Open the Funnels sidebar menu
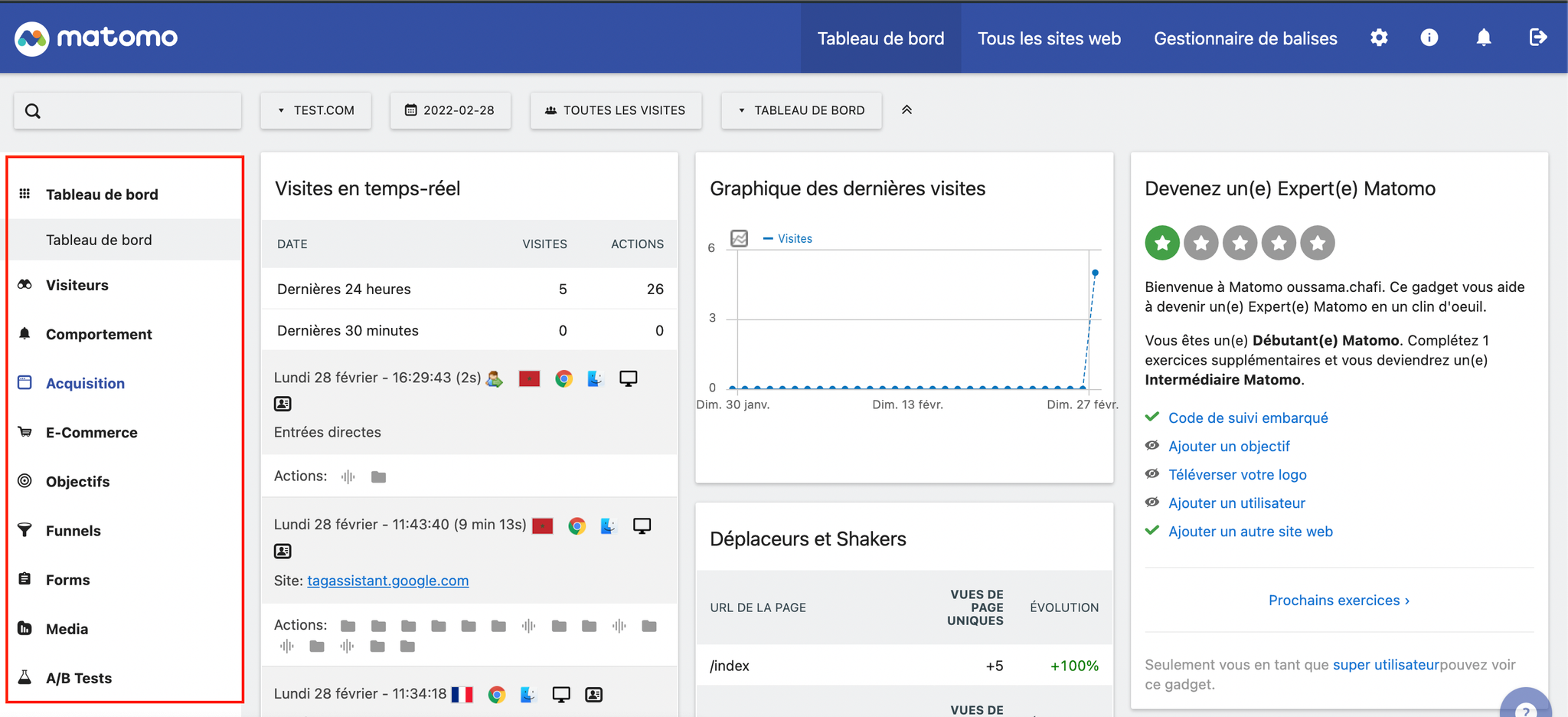The width and height of the screenshot is (1568, 717). point(73,530)
